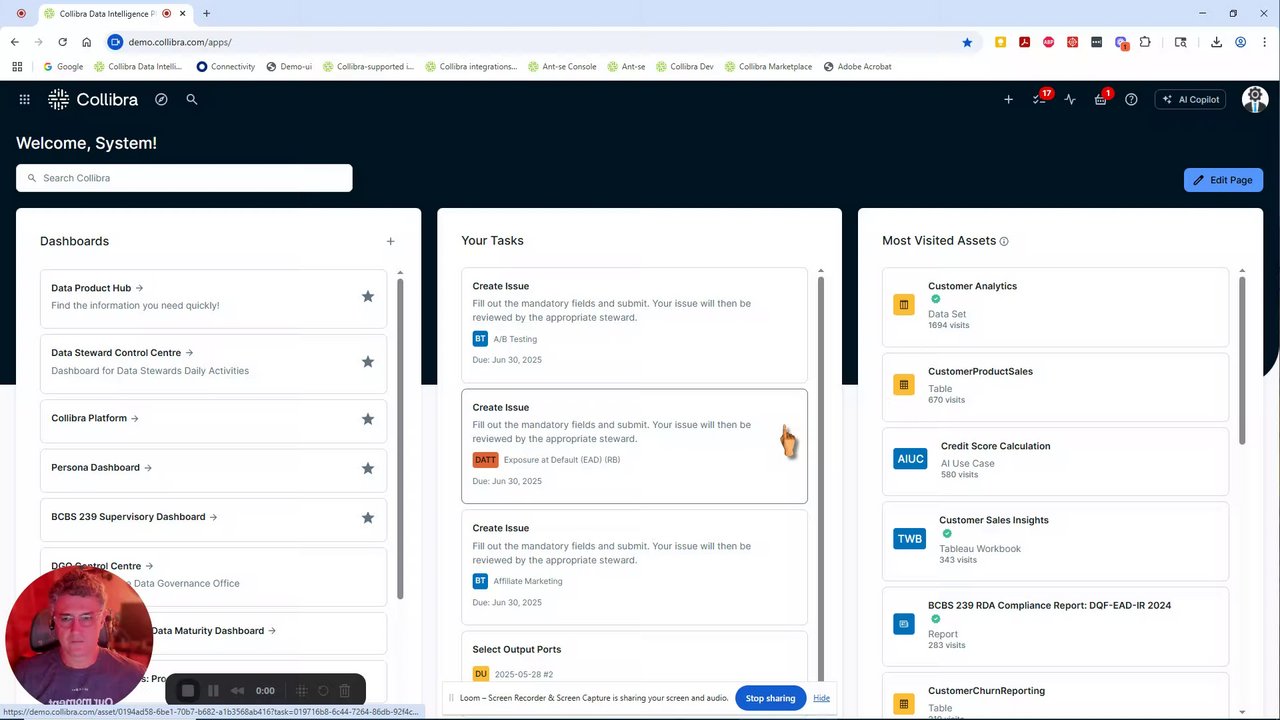Click the BCBS 239 report icon
This screenshot has height=720, width=1280.
(904, 624)
